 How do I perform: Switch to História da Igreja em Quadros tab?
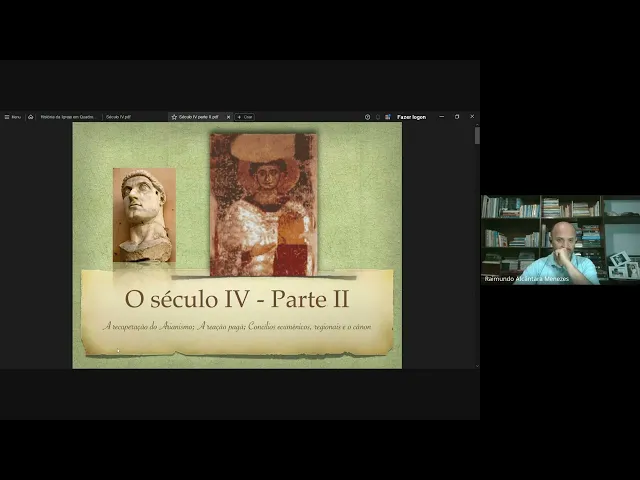click(68, 117)
